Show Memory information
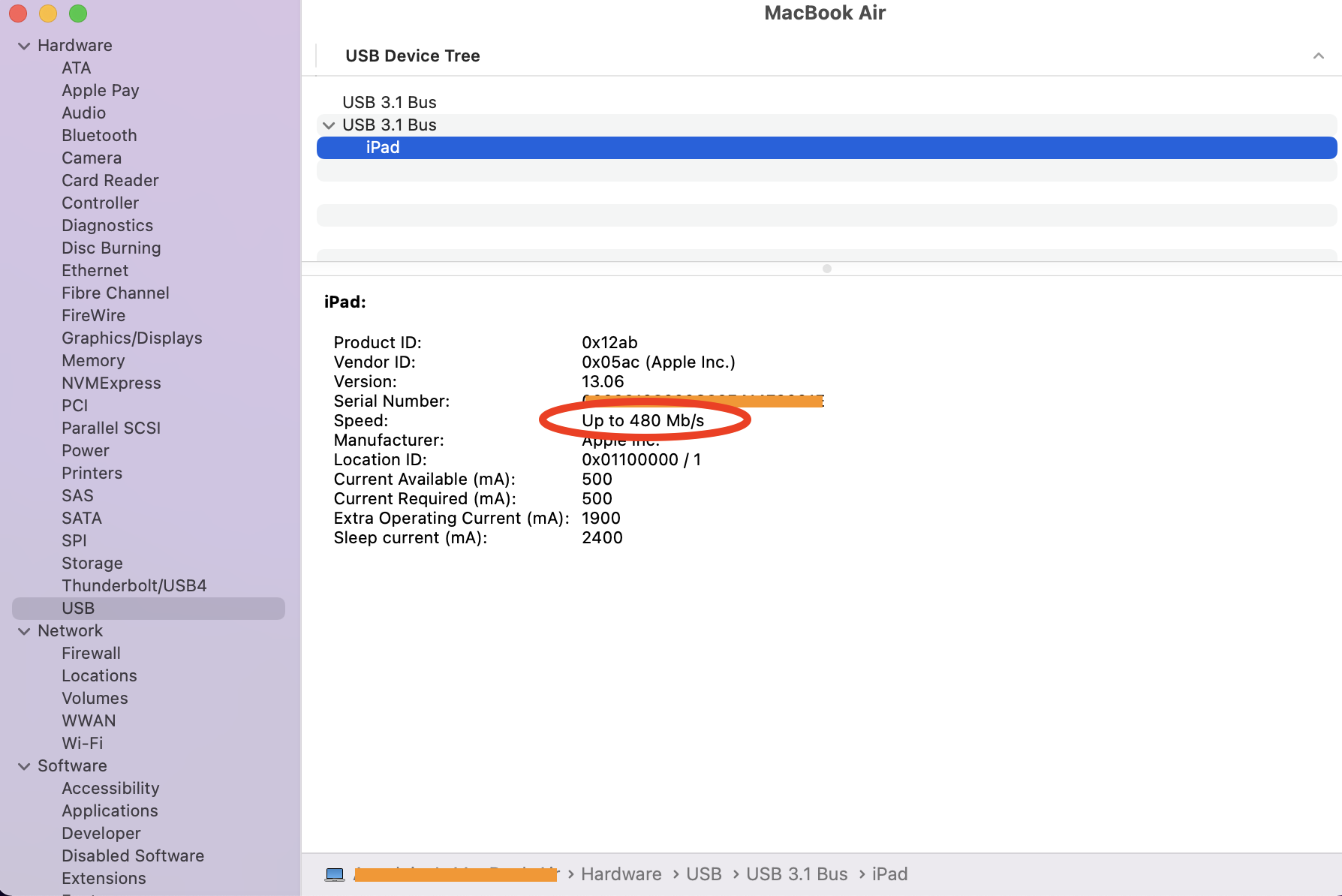 click(x=93, y=361)
